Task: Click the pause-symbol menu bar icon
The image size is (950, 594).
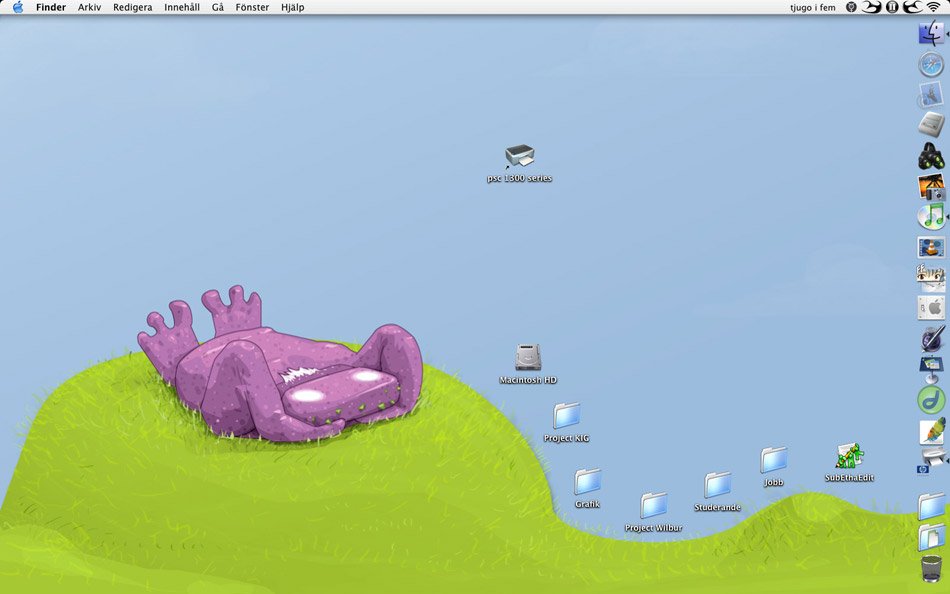Action: 892,7
